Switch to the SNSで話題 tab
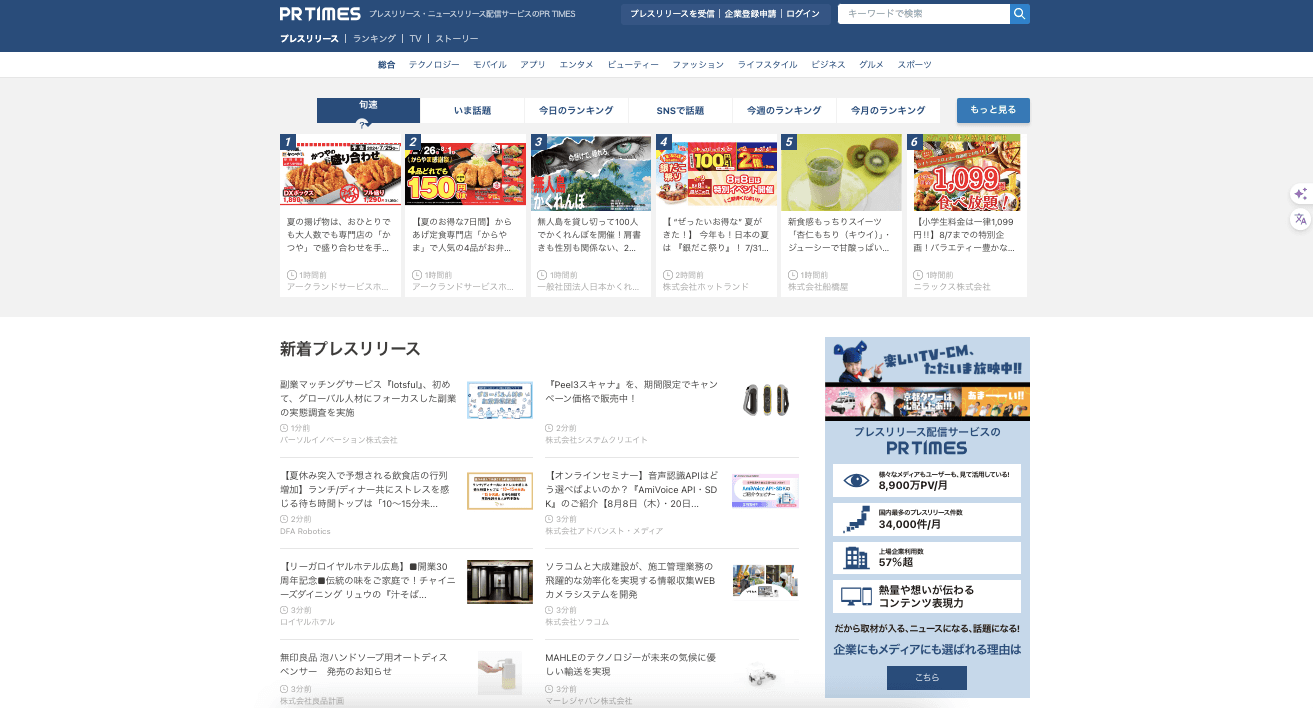Viewport: 1313px width, 708px height. tap(680, 110)
